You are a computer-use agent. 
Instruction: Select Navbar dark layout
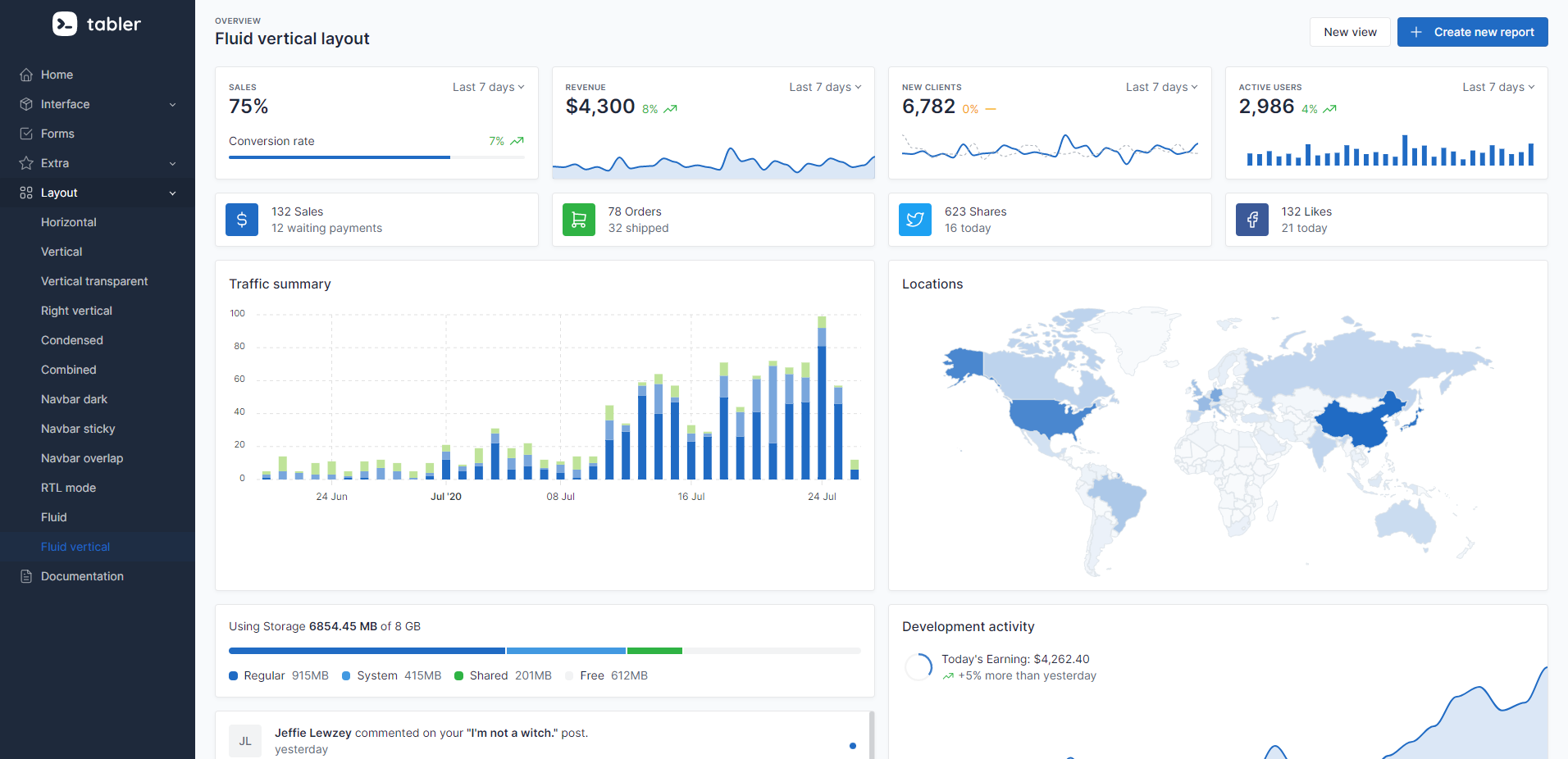(98, 399)
